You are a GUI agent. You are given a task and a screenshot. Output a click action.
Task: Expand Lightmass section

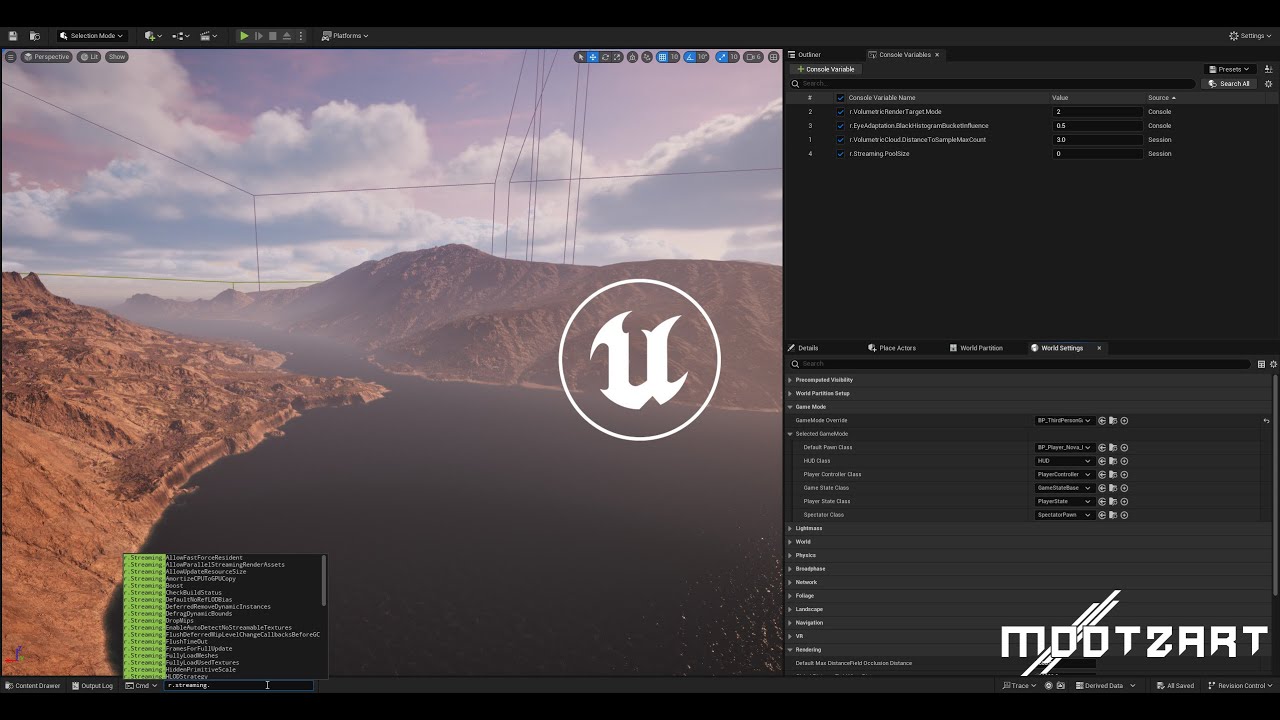pyautogui.click(x=790, y=529)
